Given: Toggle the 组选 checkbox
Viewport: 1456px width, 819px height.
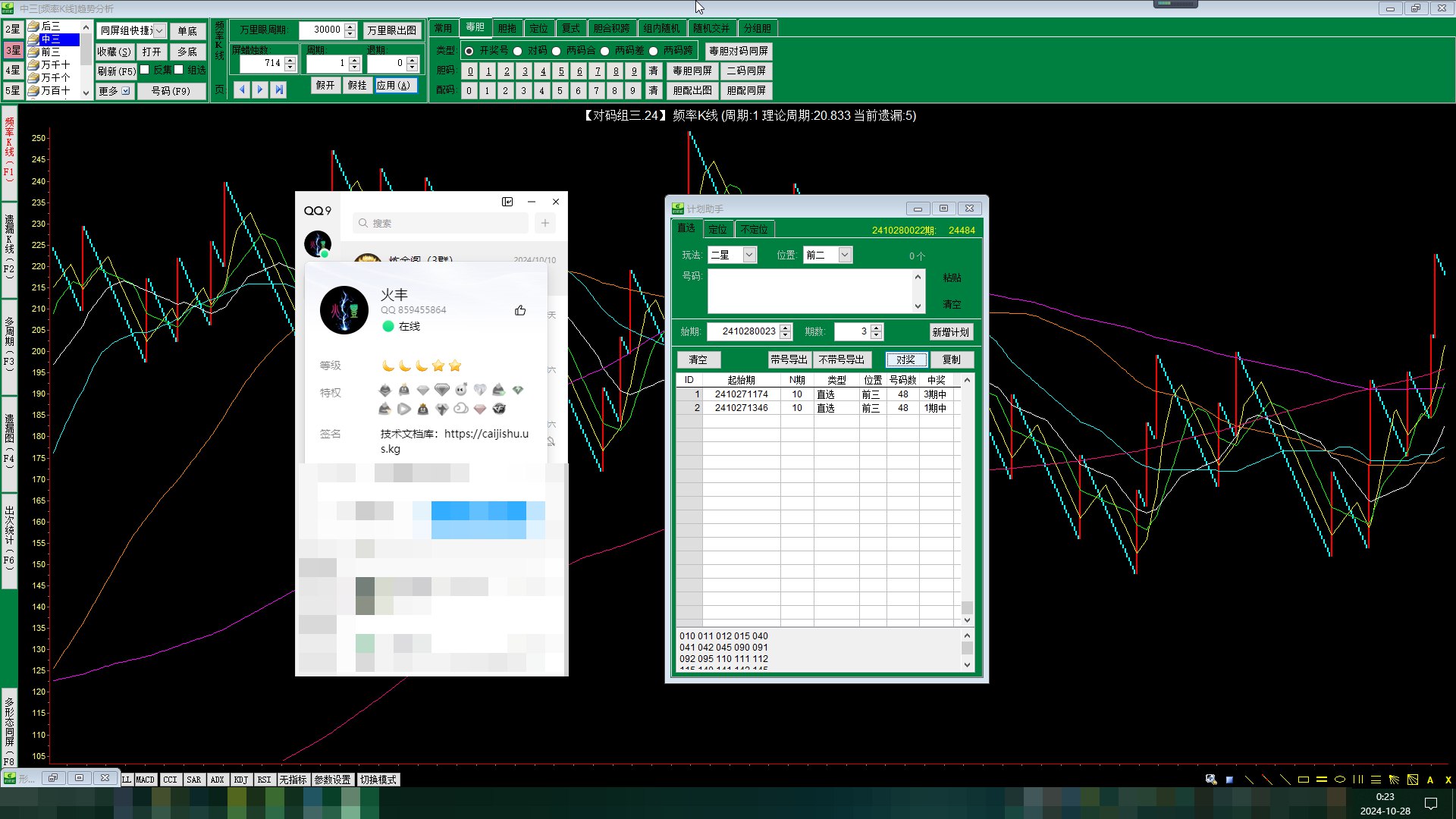Looking at the screenshot, I should point(179,70).
